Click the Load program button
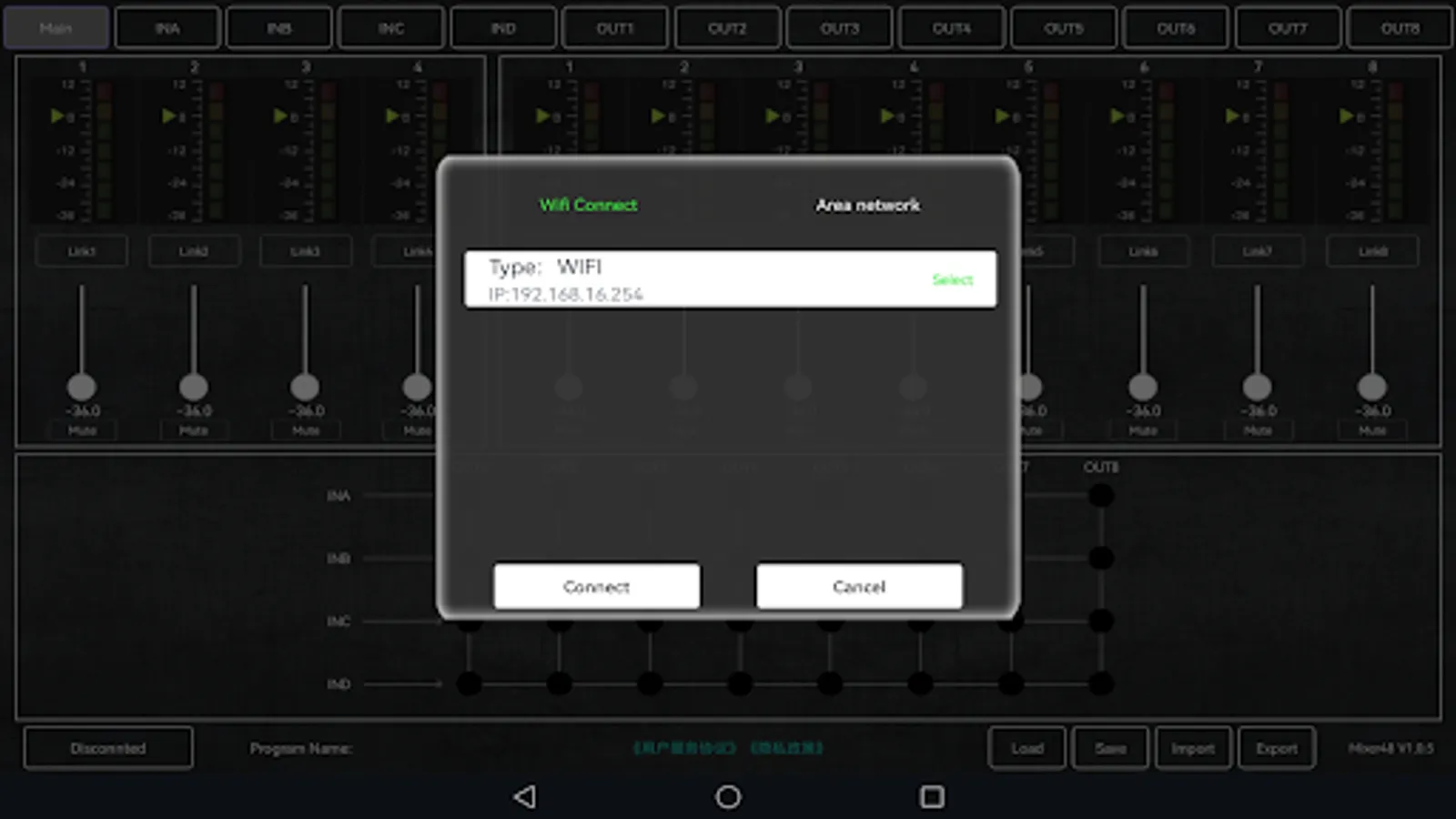Screen dimensions: 1456x819 [x=1027, y=748]
